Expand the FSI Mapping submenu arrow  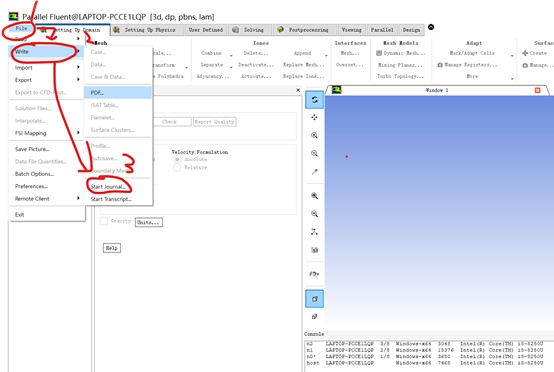click(x=78, y=132)
